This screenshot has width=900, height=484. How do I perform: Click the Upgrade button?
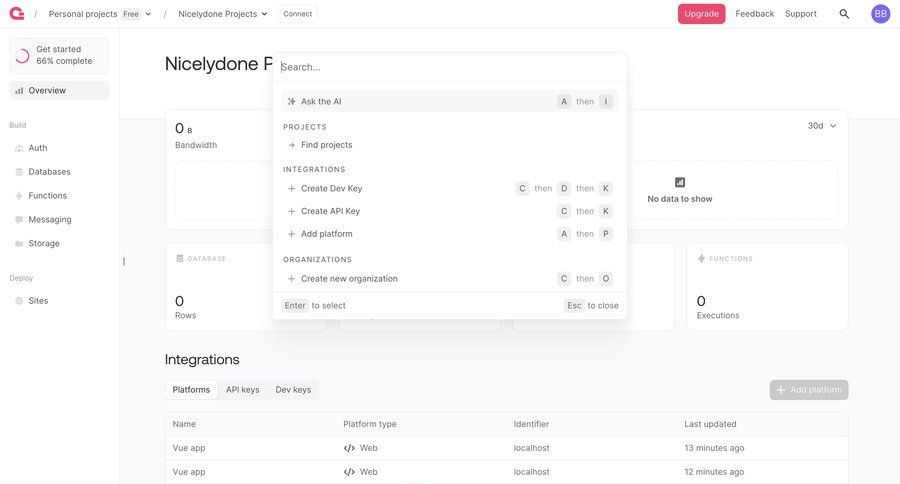701,14
